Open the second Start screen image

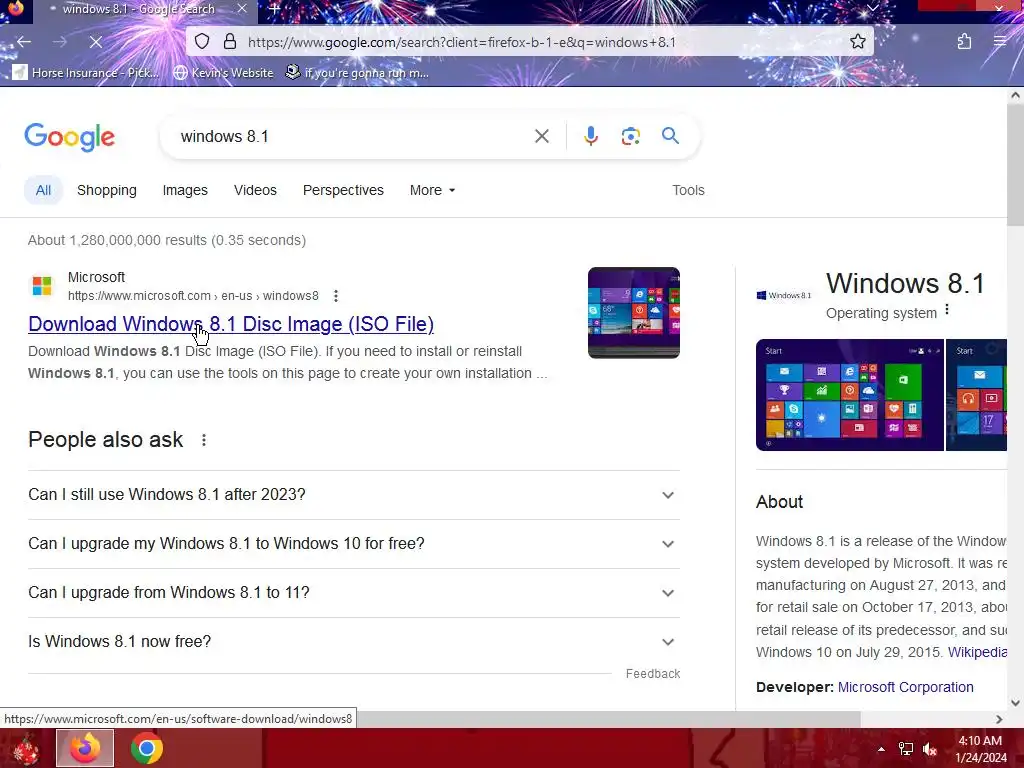(x=976, y=395)
